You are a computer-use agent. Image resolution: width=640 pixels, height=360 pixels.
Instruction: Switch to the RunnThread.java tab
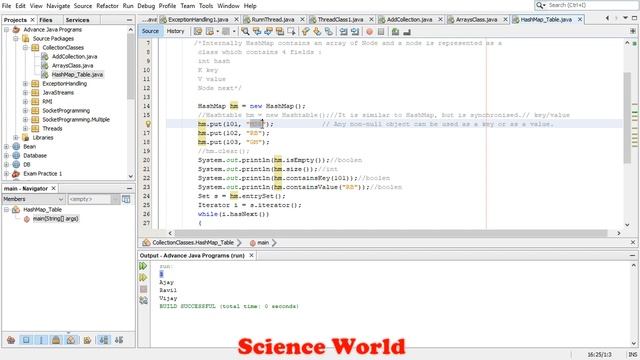tap(273, 20)
